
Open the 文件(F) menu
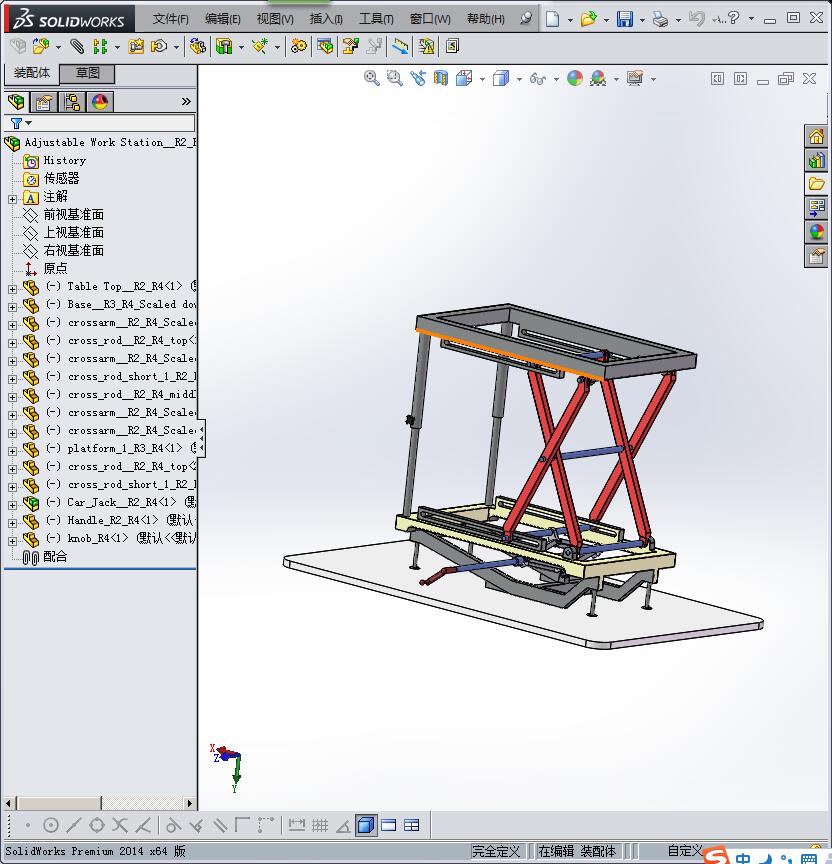point(170,19)
